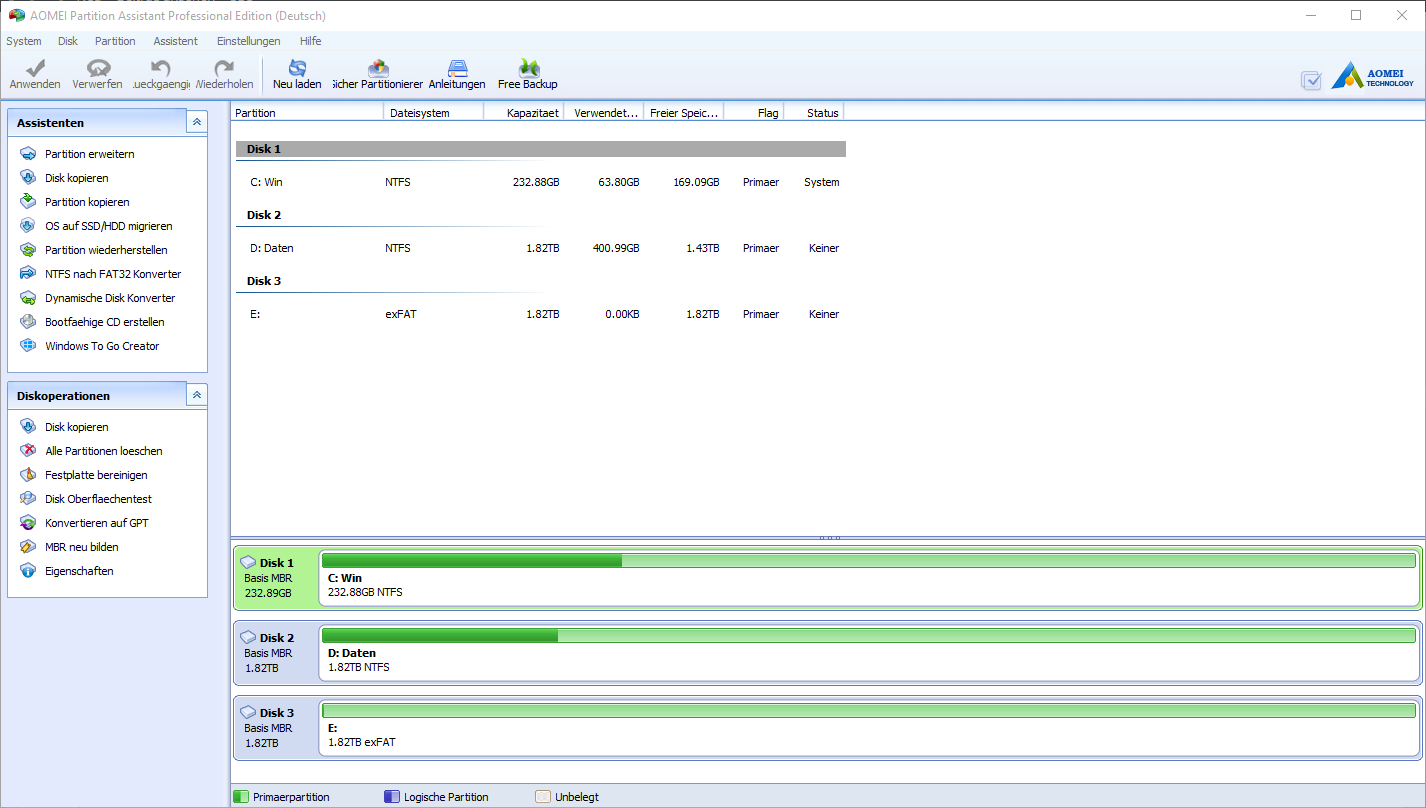Click the Anwenden checkmark toolbar icon
Image resolution: width=1426 pixels, height=808 pixels.
35,68
